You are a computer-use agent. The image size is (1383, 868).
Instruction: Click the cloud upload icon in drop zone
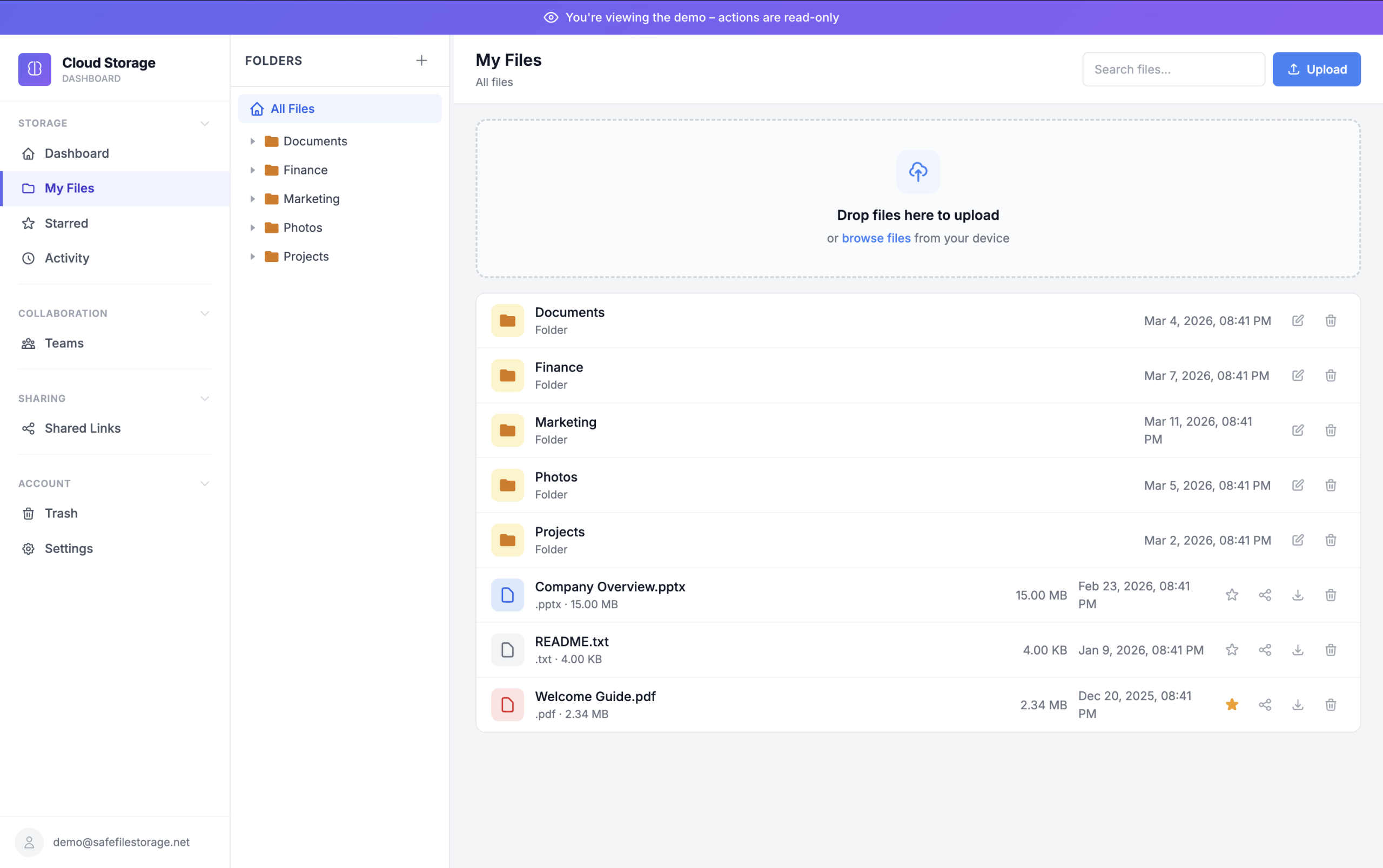(x=918, y=171)
